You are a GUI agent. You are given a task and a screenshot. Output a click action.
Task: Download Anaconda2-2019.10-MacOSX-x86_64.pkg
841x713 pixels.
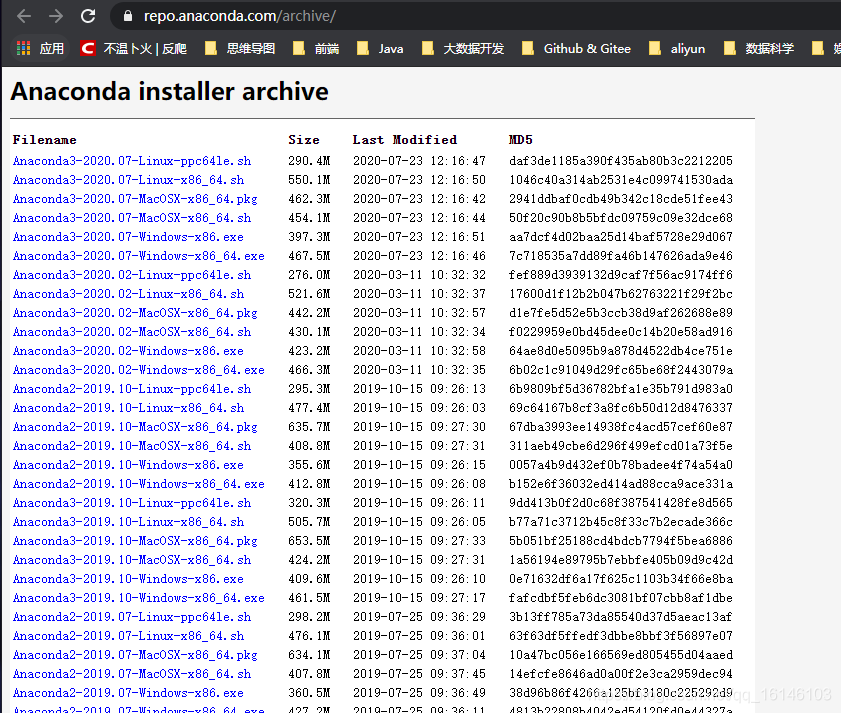(x=135, y=427)
